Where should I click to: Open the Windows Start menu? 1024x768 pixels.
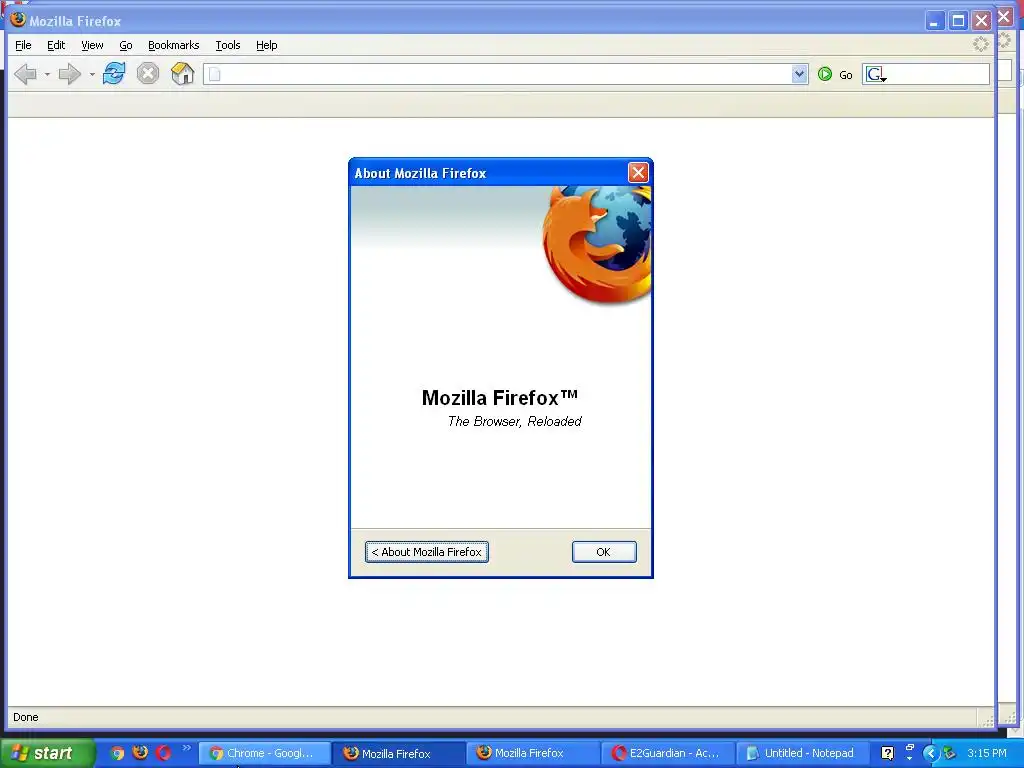(47, 753)
